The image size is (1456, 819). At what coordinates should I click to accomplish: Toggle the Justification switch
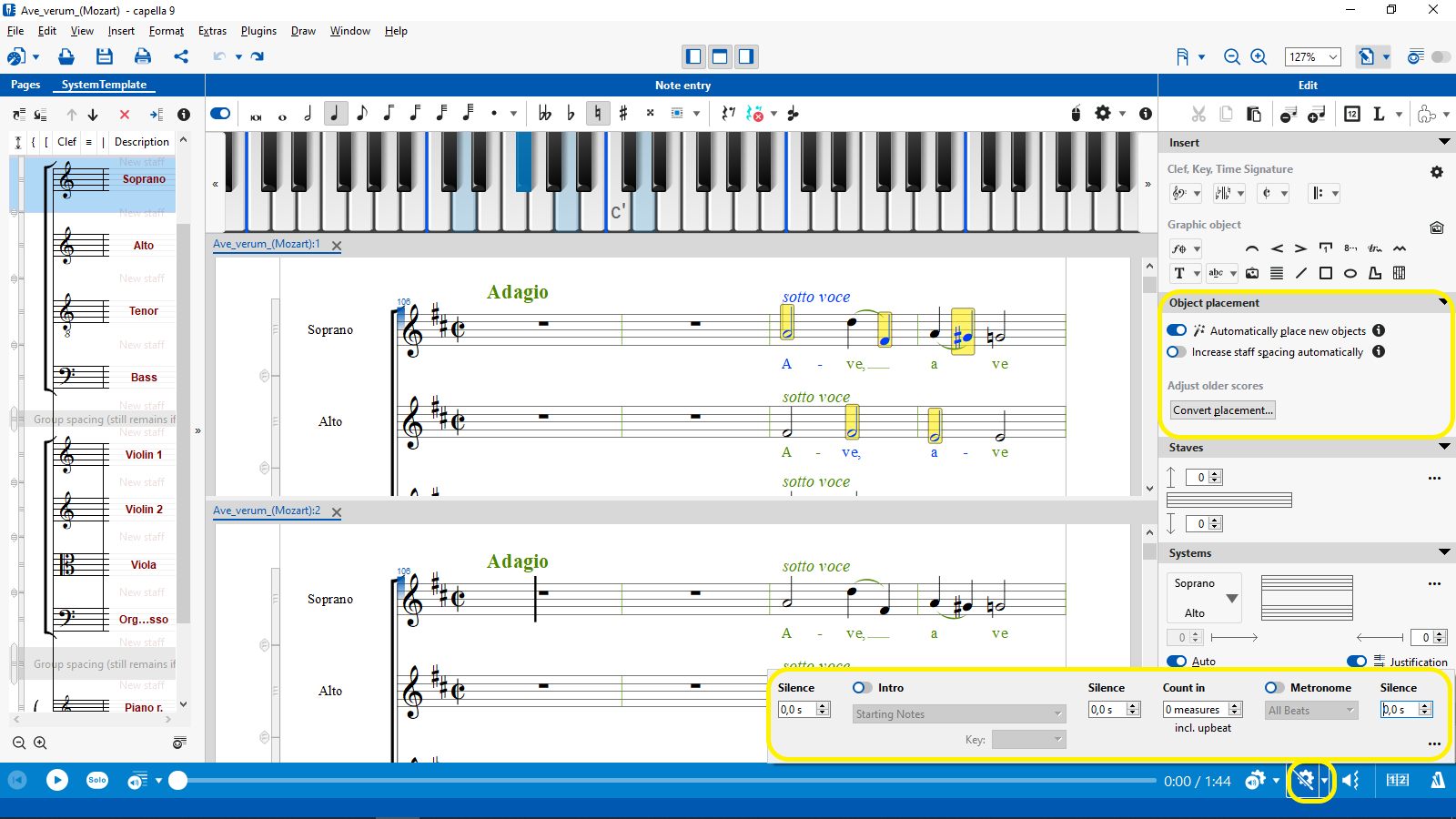pos(1357,662)
